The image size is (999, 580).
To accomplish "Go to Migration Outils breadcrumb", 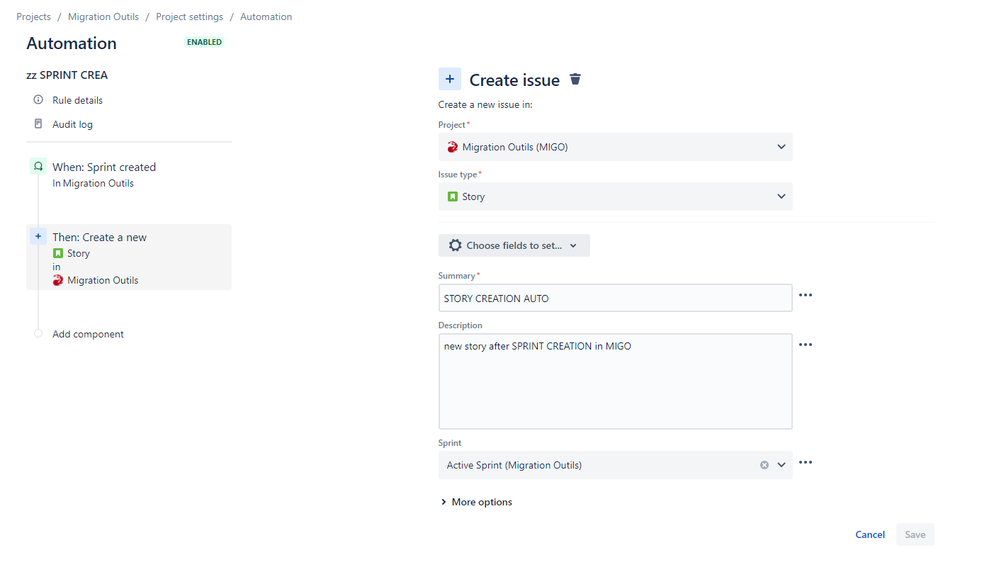I will click(x=103, y=17).
